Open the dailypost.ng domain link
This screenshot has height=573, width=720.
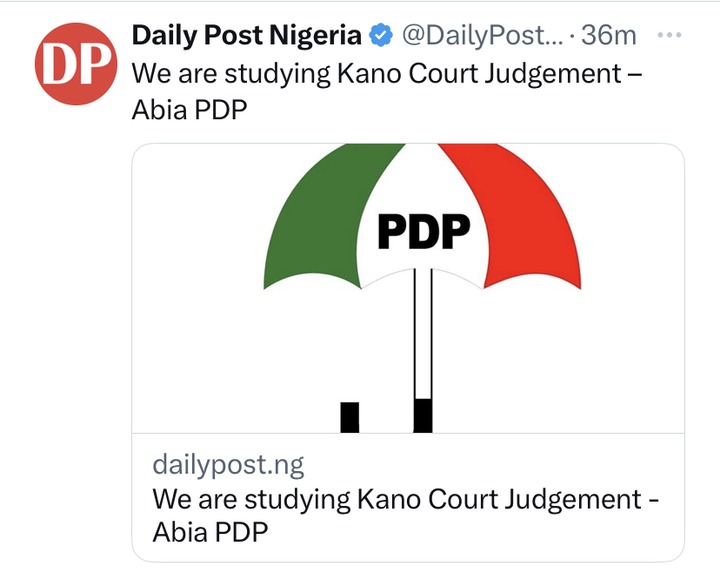(x=228, y=465)
